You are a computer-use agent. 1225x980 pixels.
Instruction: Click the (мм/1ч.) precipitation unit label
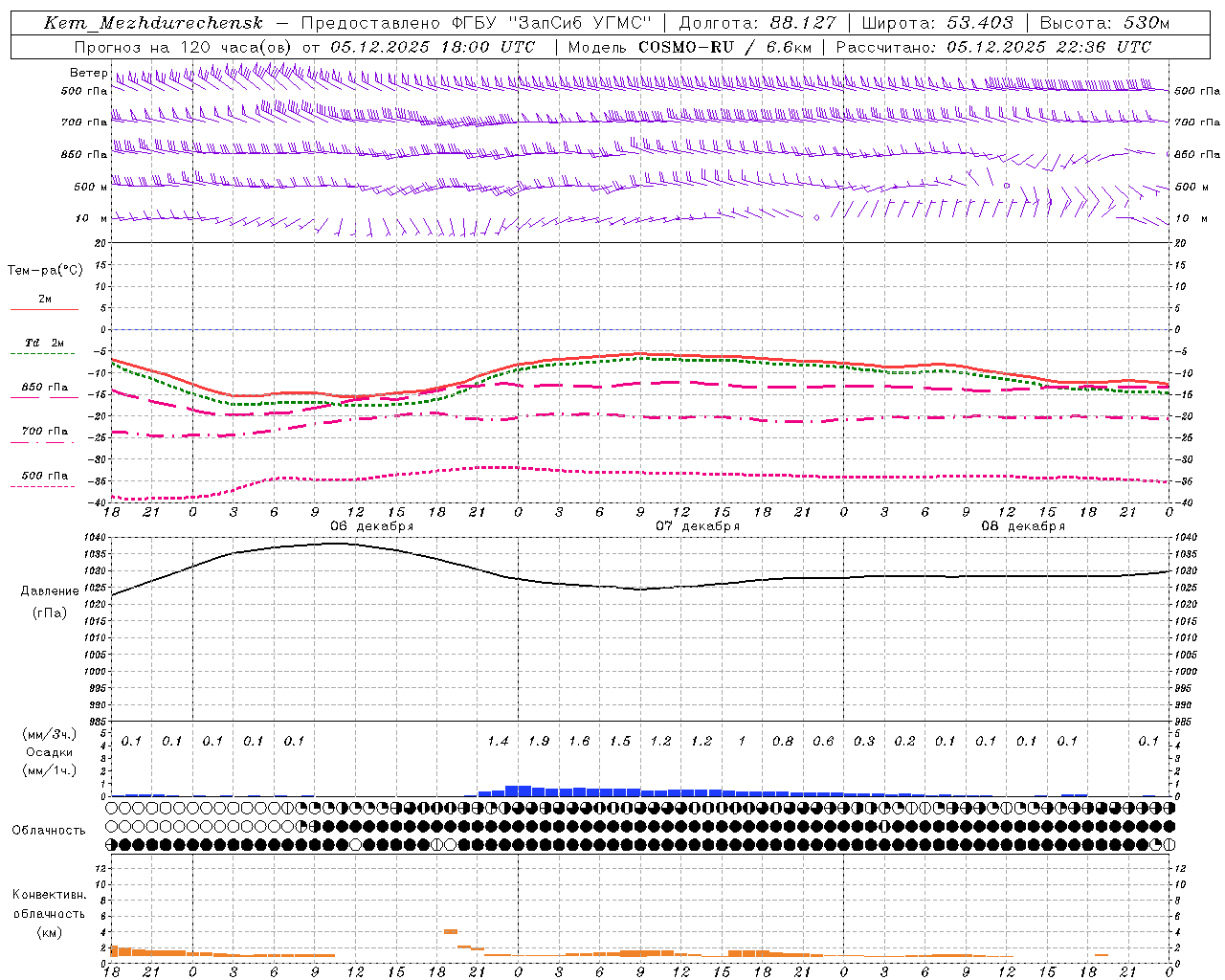click(50, 770)
